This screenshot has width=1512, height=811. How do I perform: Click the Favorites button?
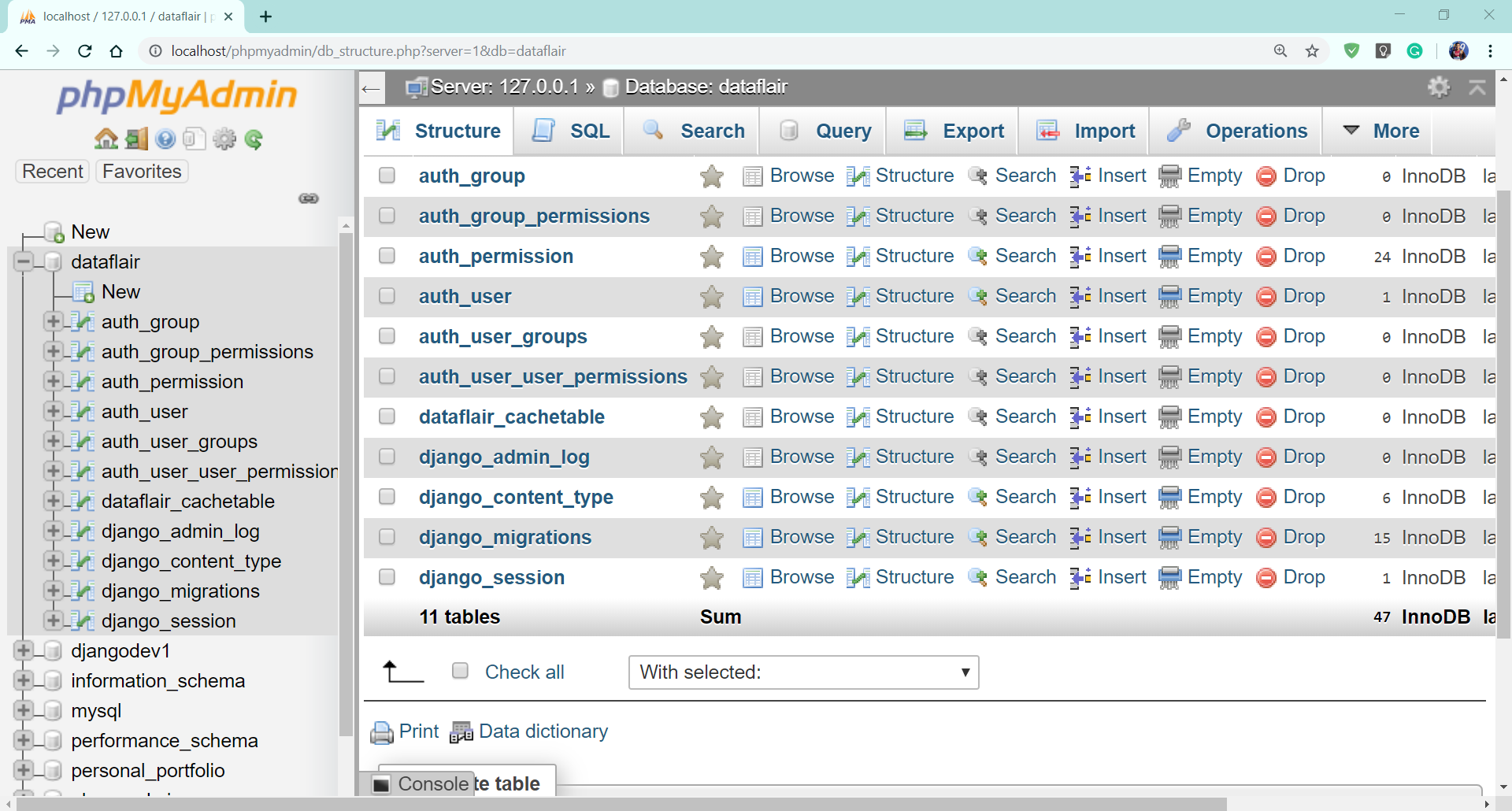142,172
